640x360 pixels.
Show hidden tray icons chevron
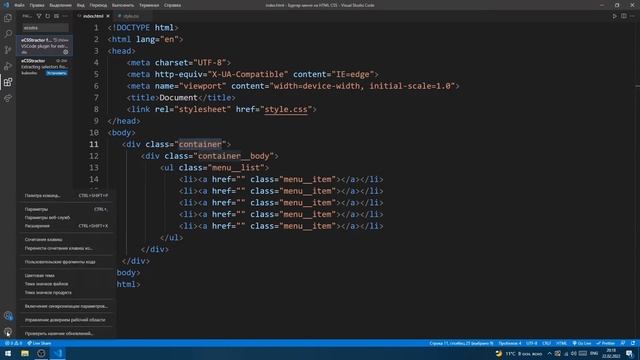(x=549, y=353)
